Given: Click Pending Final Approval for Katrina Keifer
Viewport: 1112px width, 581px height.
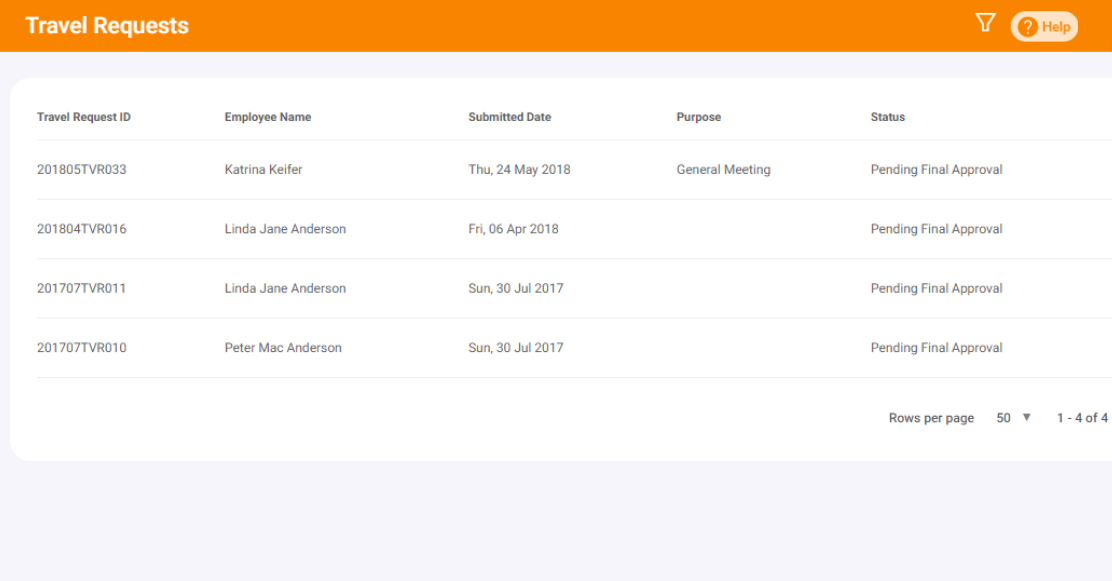Looking at the screenshot, I should coord(936,170).
